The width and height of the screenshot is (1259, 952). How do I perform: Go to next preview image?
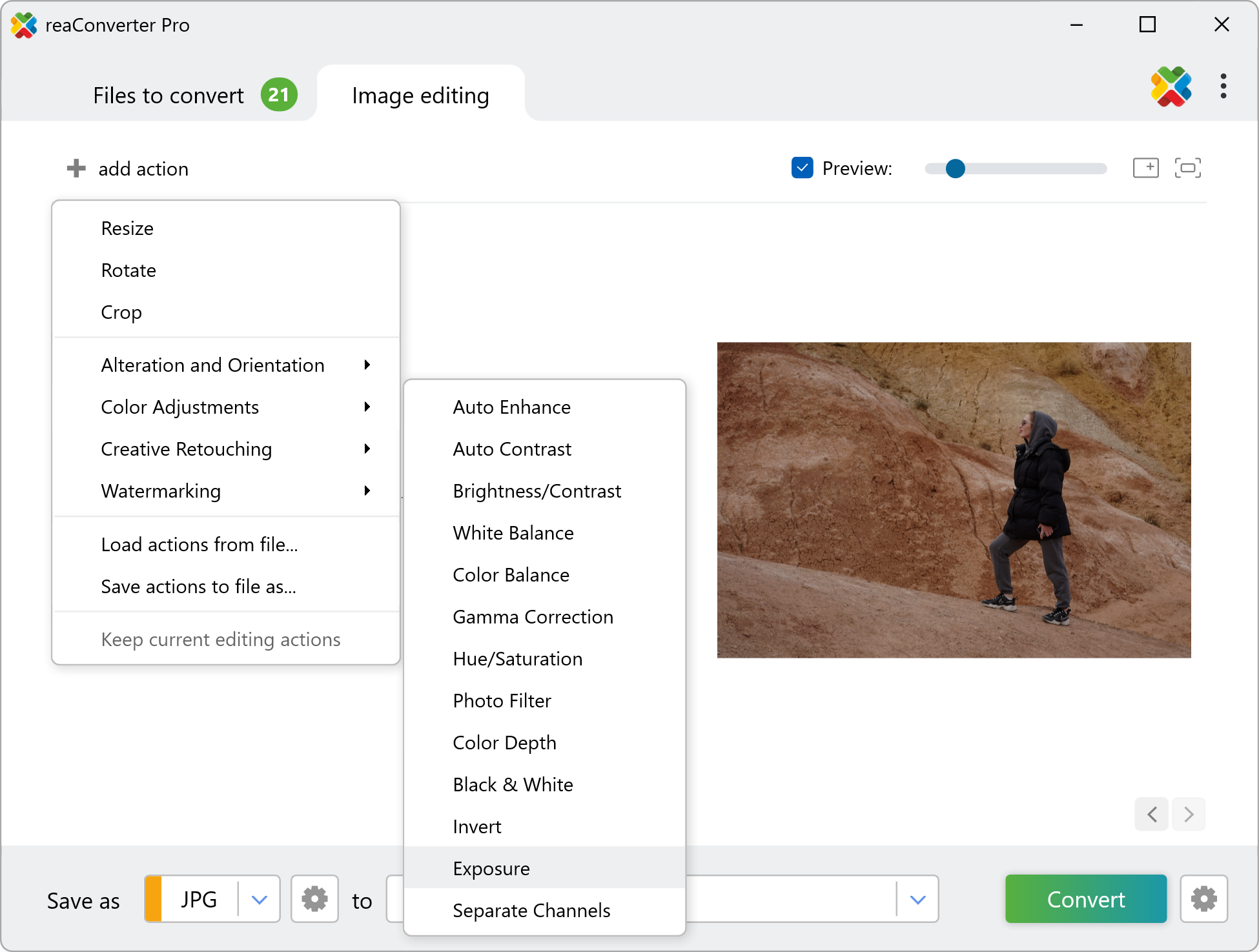click(x=1189, y=815)
